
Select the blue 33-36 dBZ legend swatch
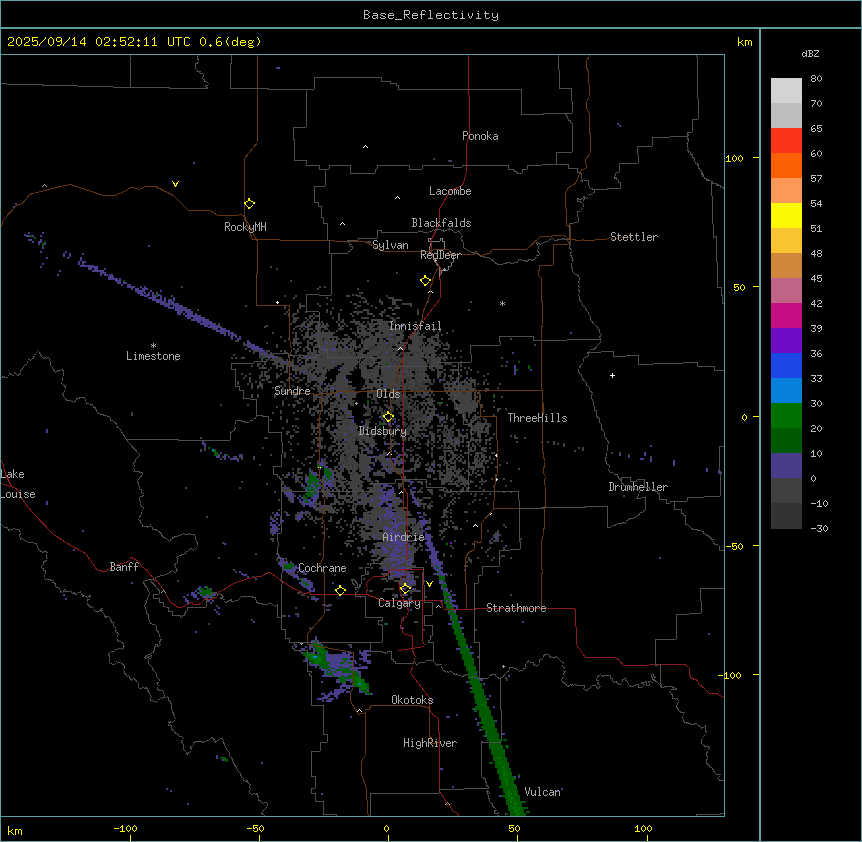(786, 365)
